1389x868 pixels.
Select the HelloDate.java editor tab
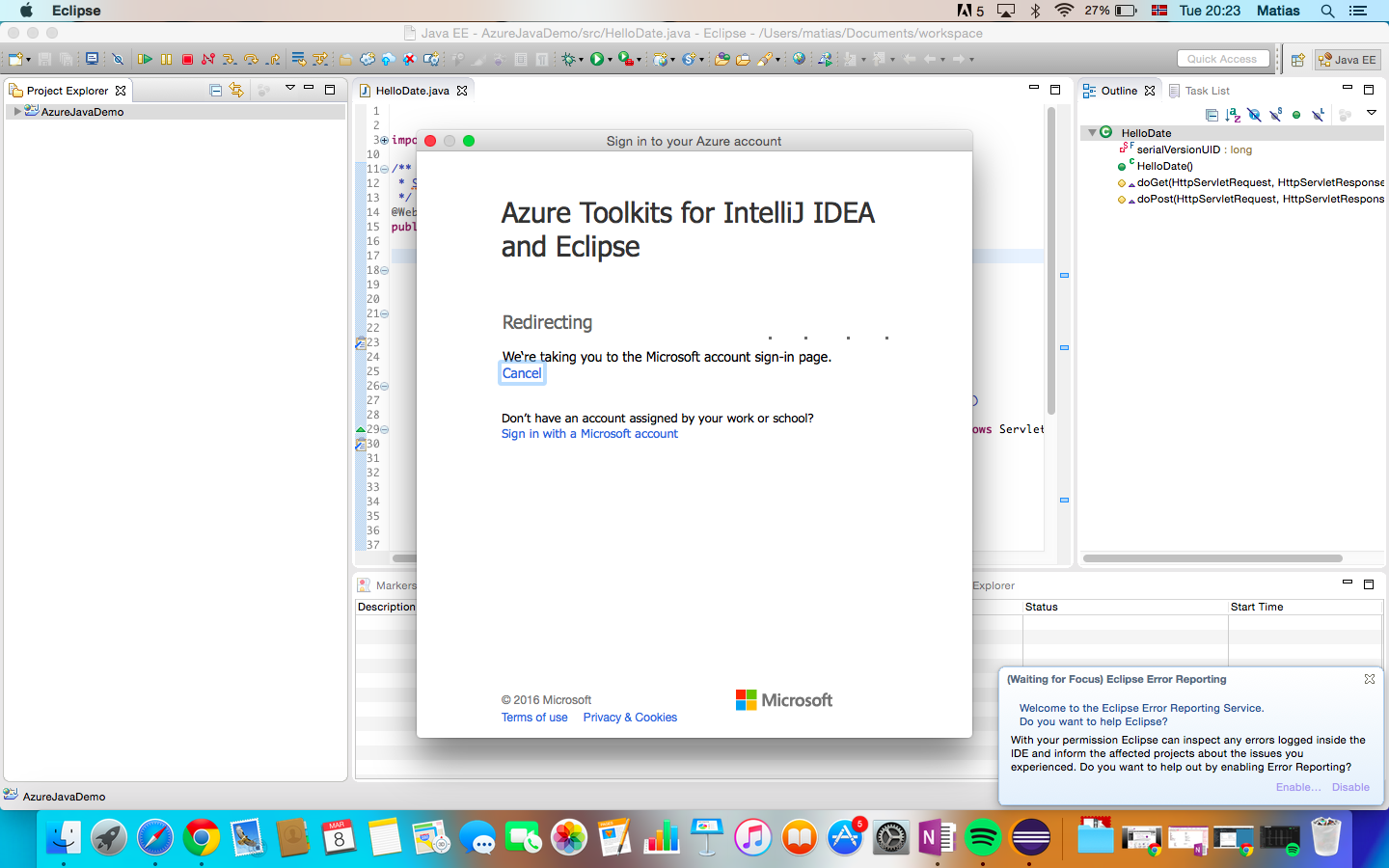click(412, 91)
